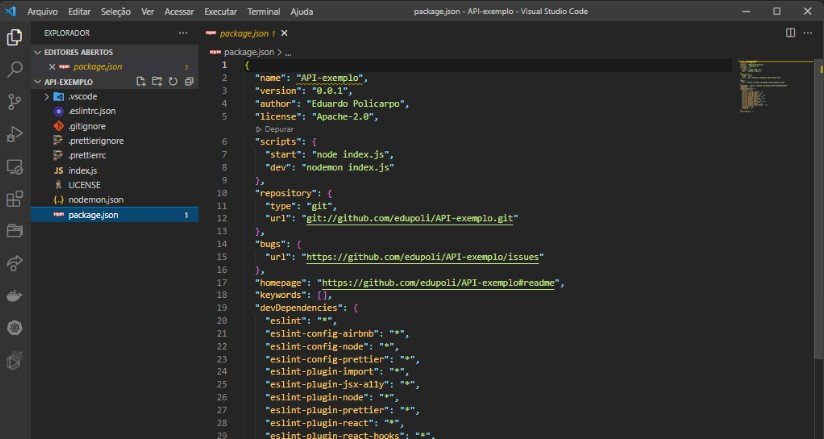Open the Docker view in activity bar

[15, 295]
